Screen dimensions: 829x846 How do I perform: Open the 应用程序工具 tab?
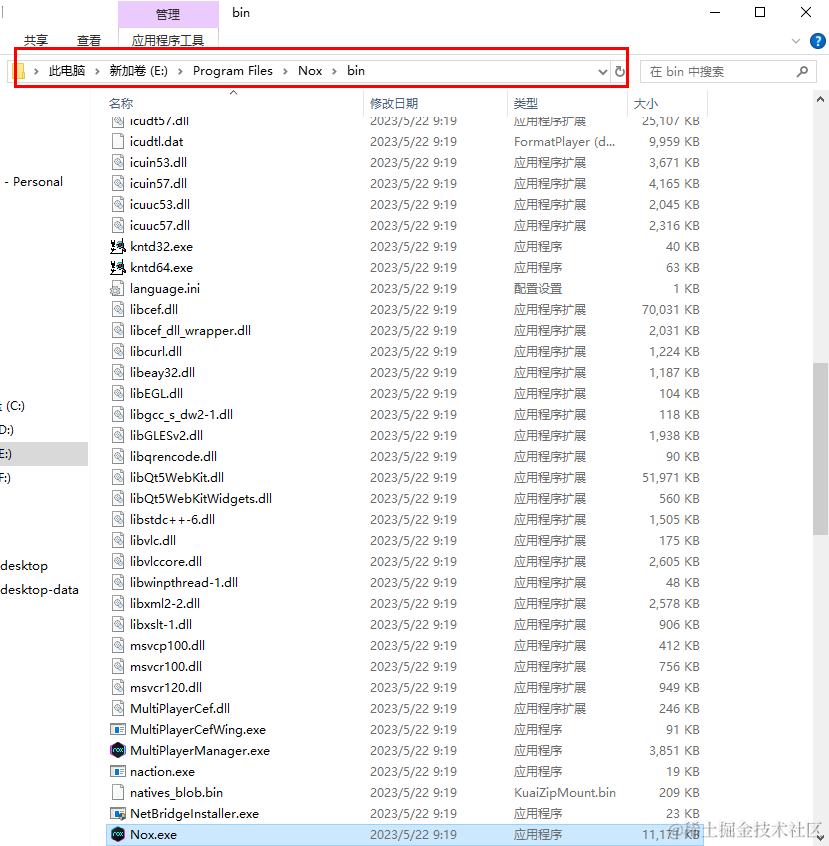point(168,41)
